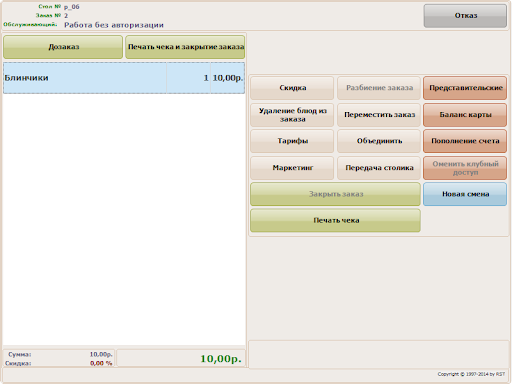Click the Закрыть заказ button
This screenshot has width=512, height=384.
tap(335, 194)
